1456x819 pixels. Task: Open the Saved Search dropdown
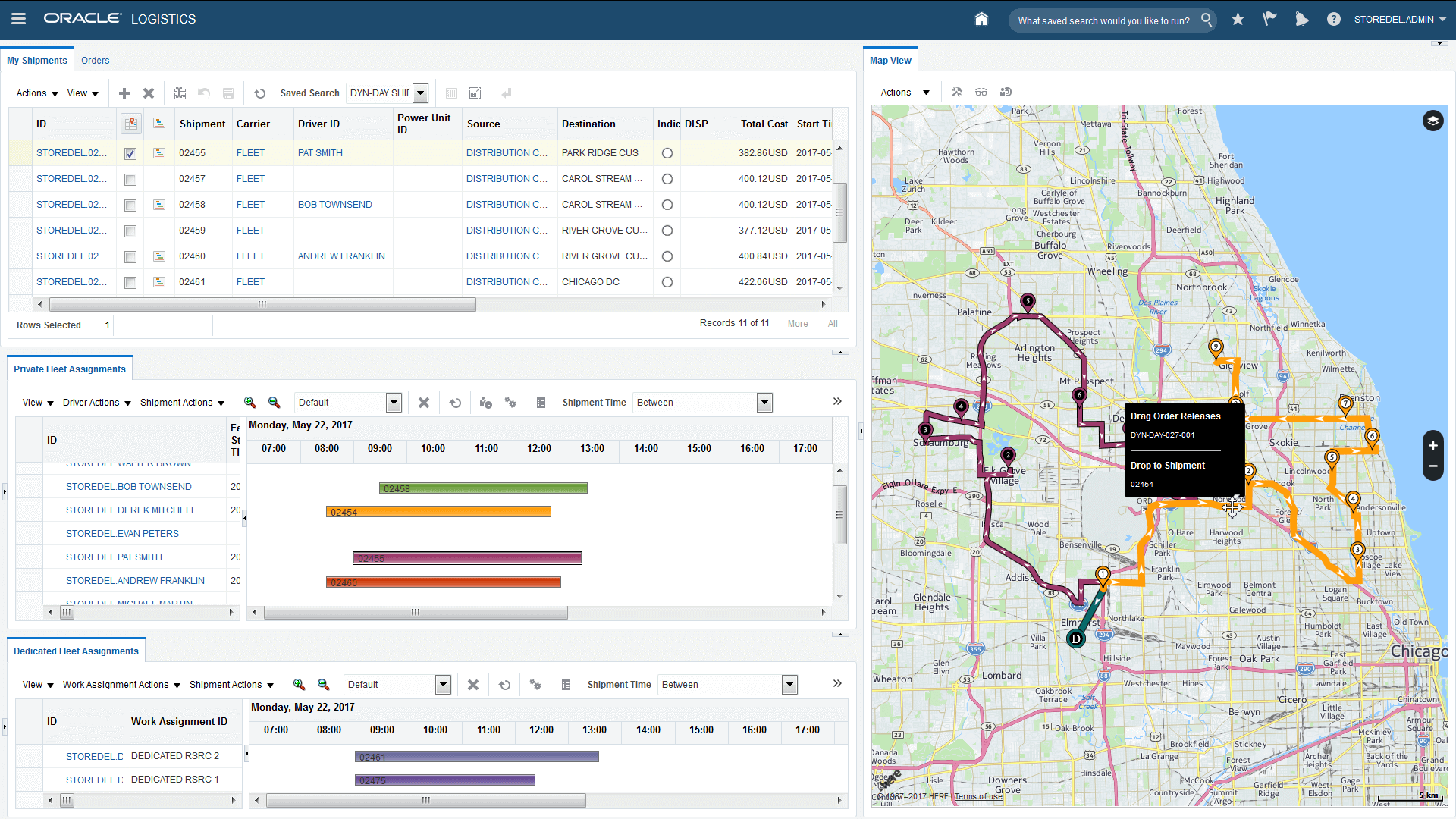pyautogui.click(x=420, y=93)
